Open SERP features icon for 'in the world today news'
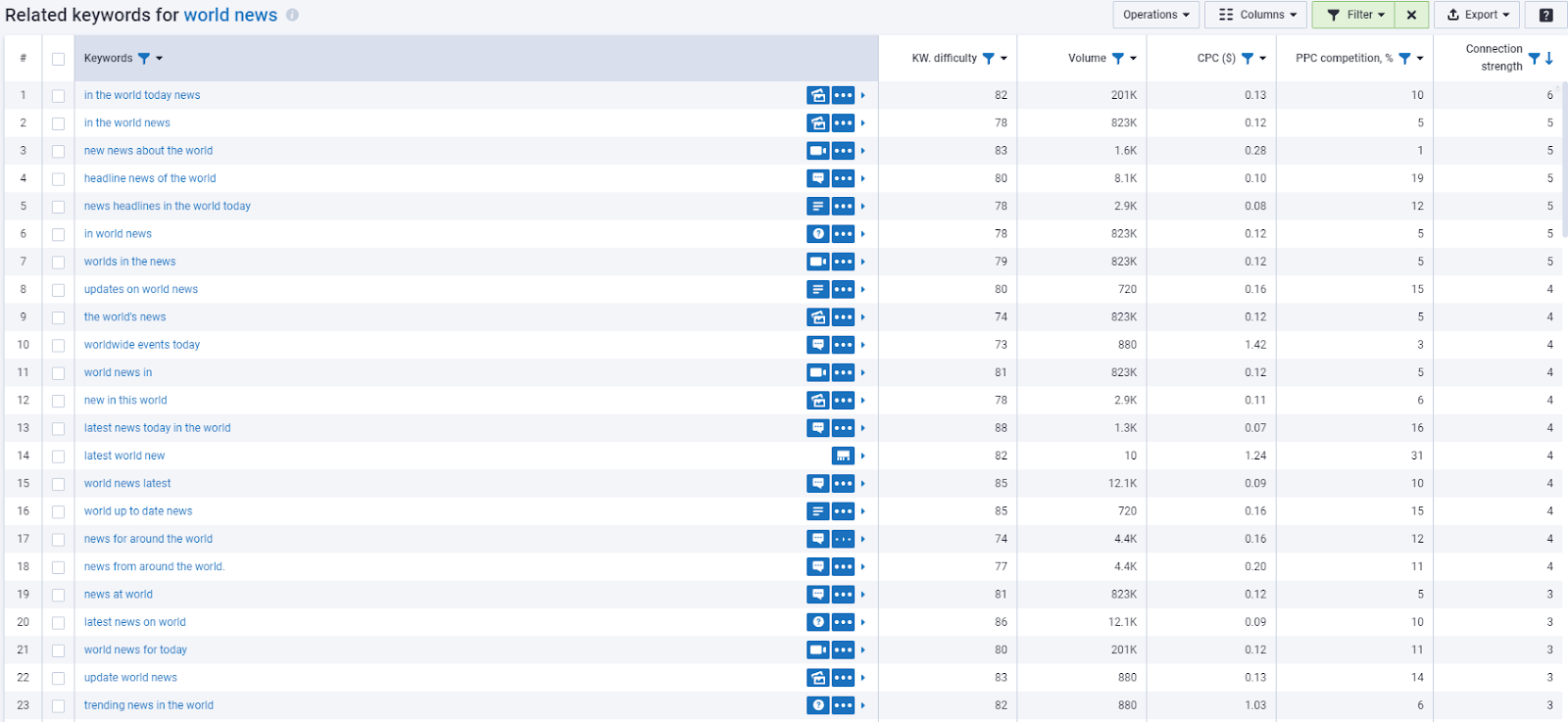 coord(818,95)
